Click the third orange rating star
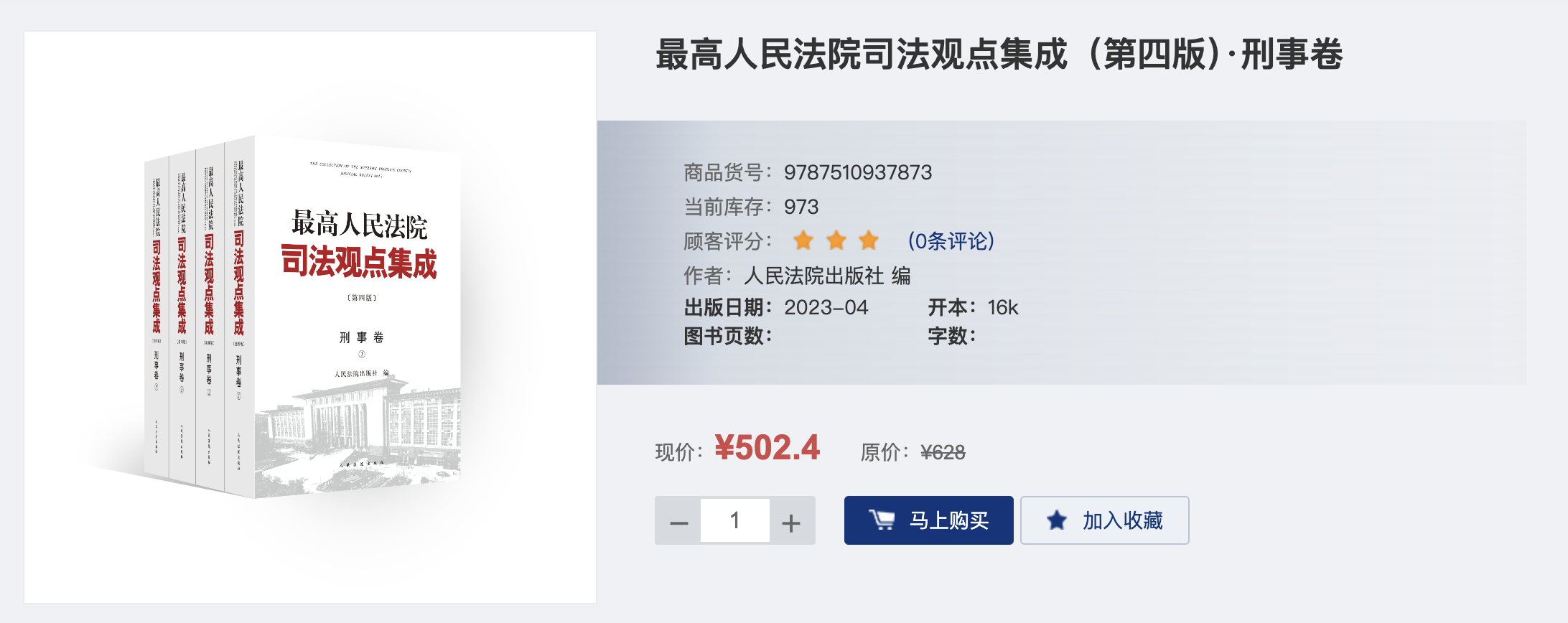This screenshot has width=1568, height=623. point(869,240)
